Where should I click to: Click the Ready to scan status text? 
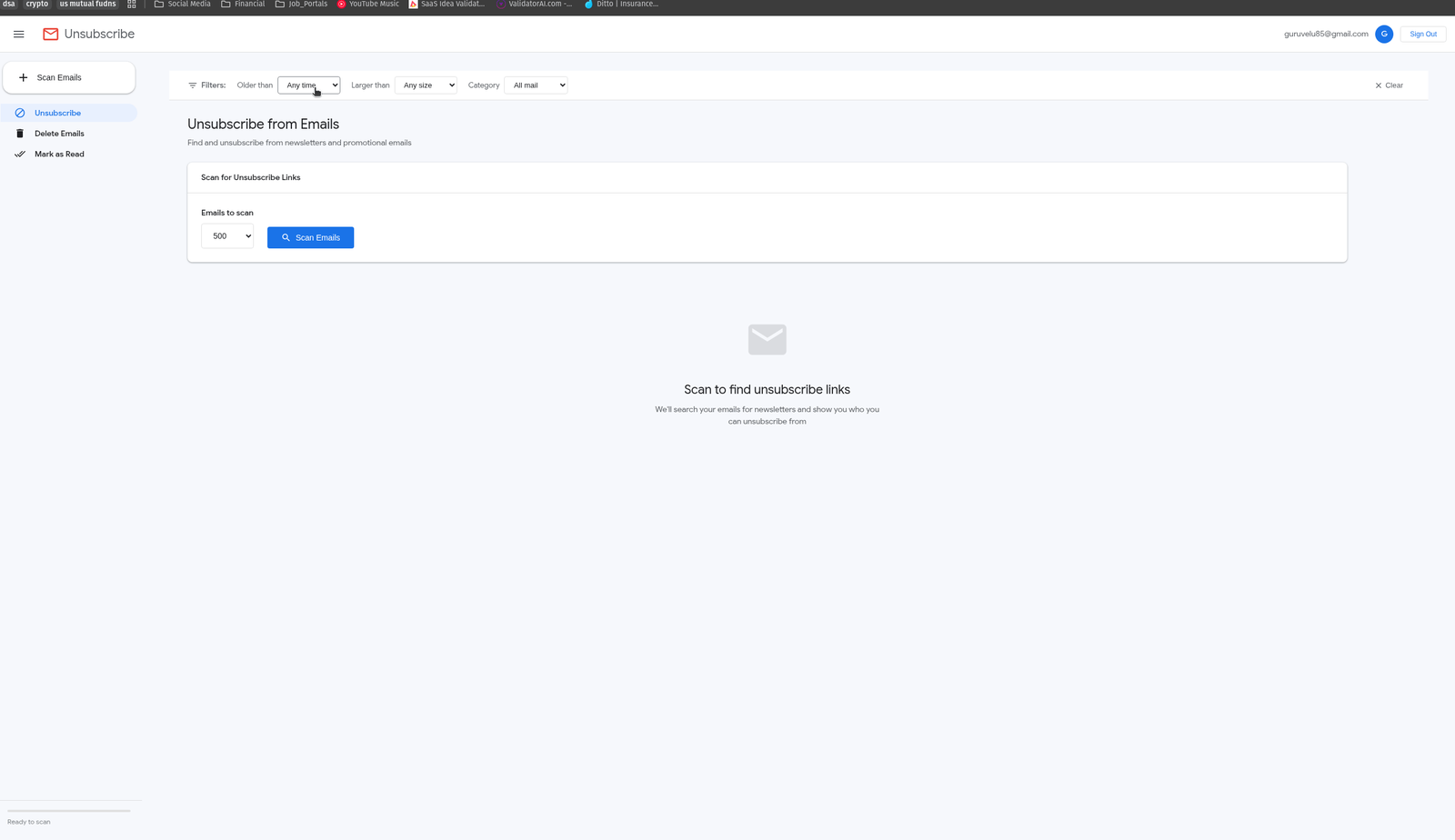coord(29,822)
